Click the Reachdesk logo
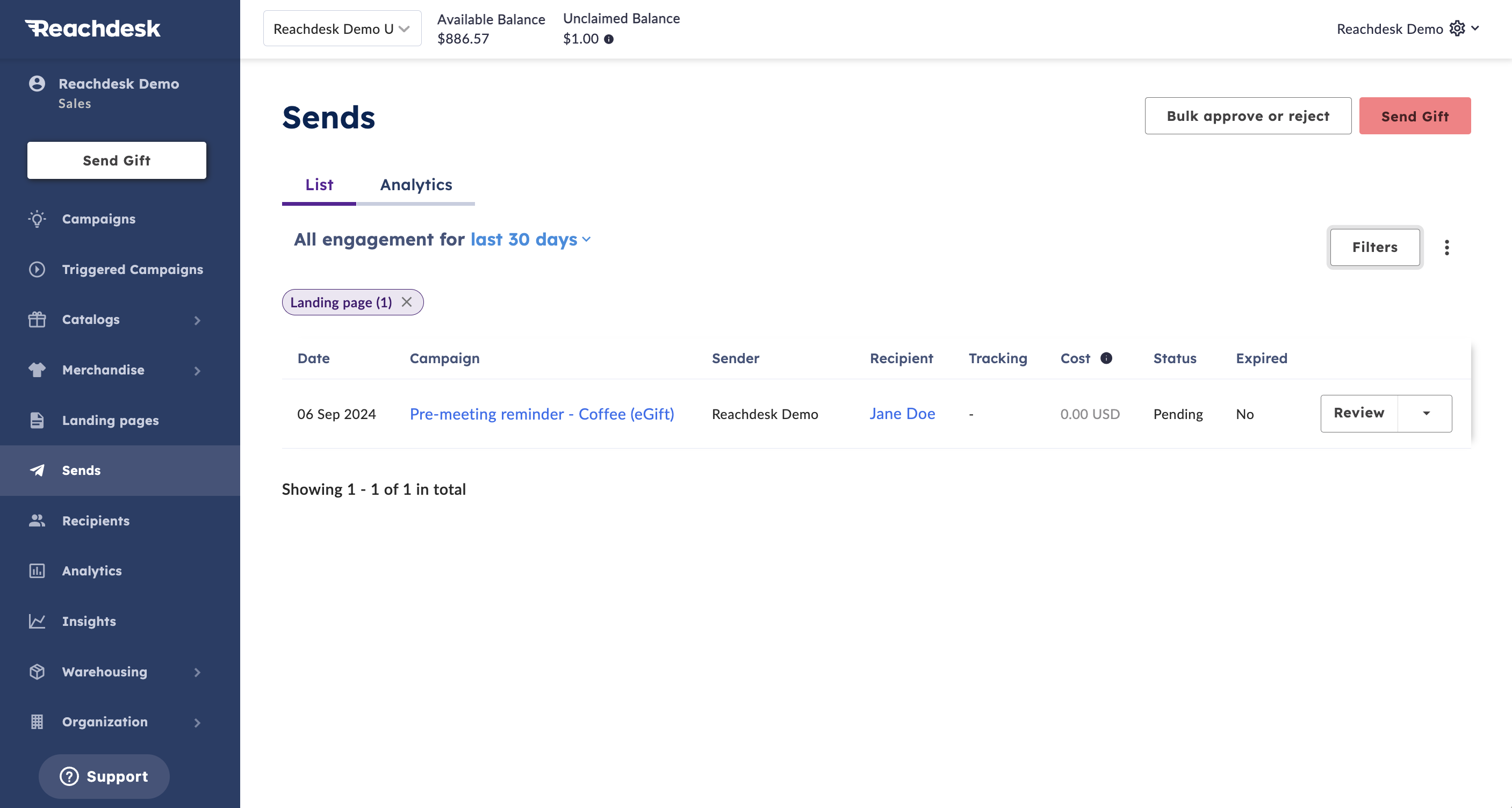The height and width of the screenshot is (808, 1512). coord(92,28)
